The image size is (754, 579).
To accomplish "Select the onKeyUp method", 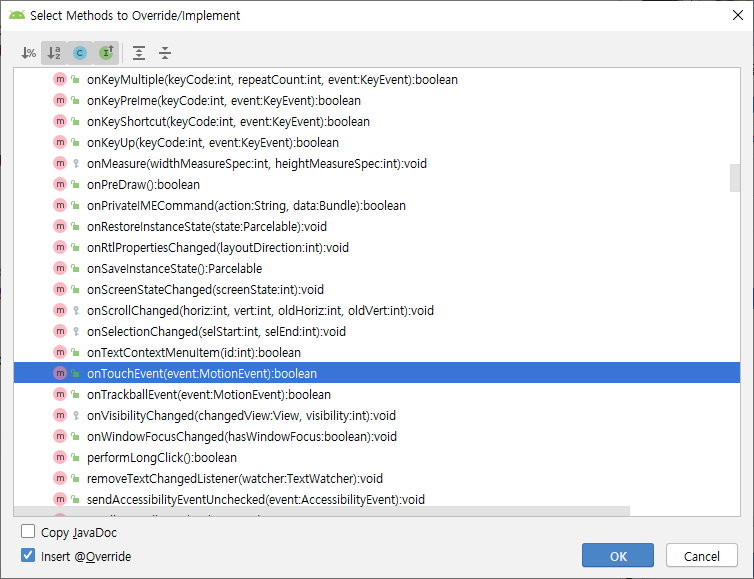I will pyautogui.click(x=377, y=142).
